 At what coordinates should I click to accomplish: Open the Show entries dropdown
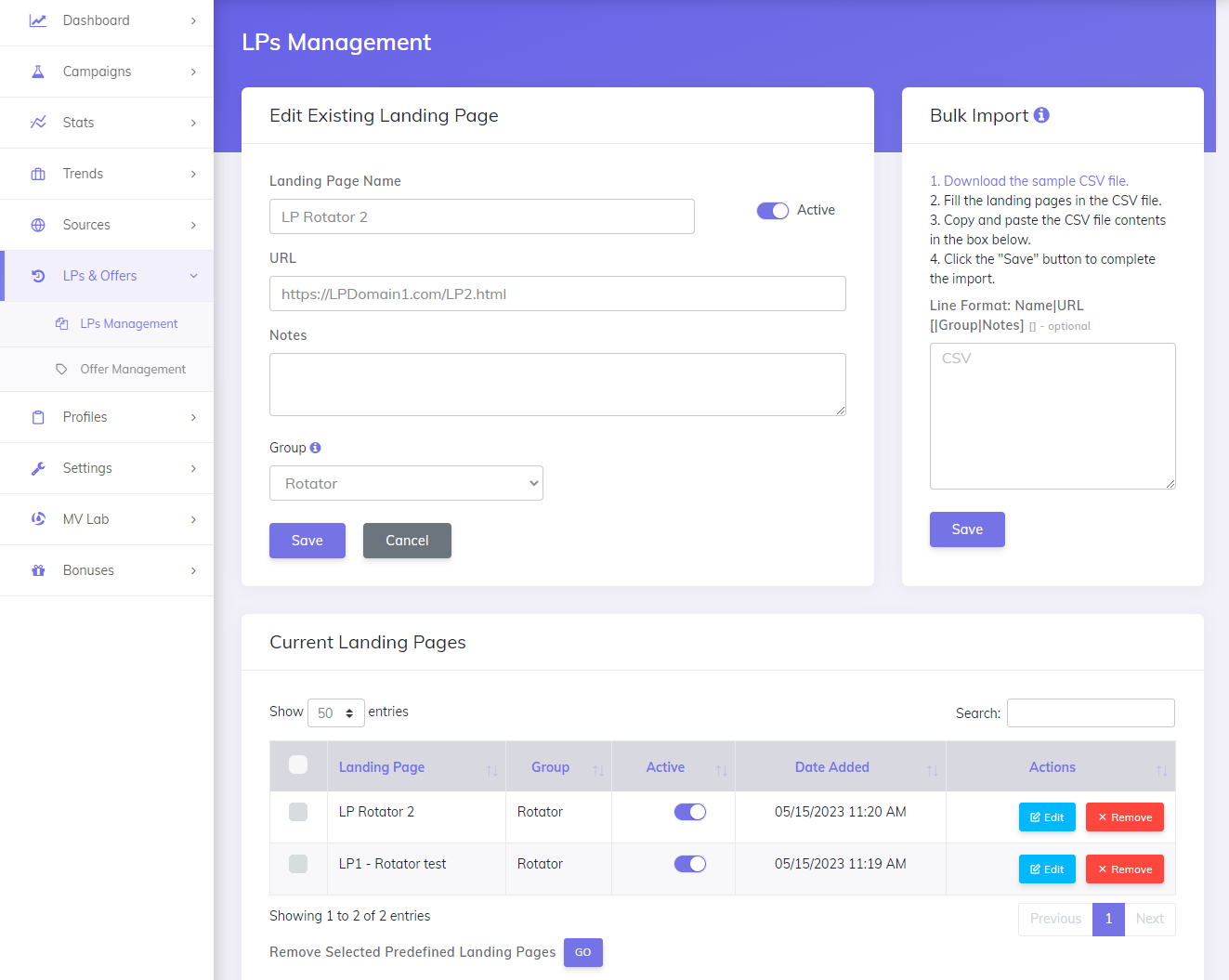click(x=335, y=712)
